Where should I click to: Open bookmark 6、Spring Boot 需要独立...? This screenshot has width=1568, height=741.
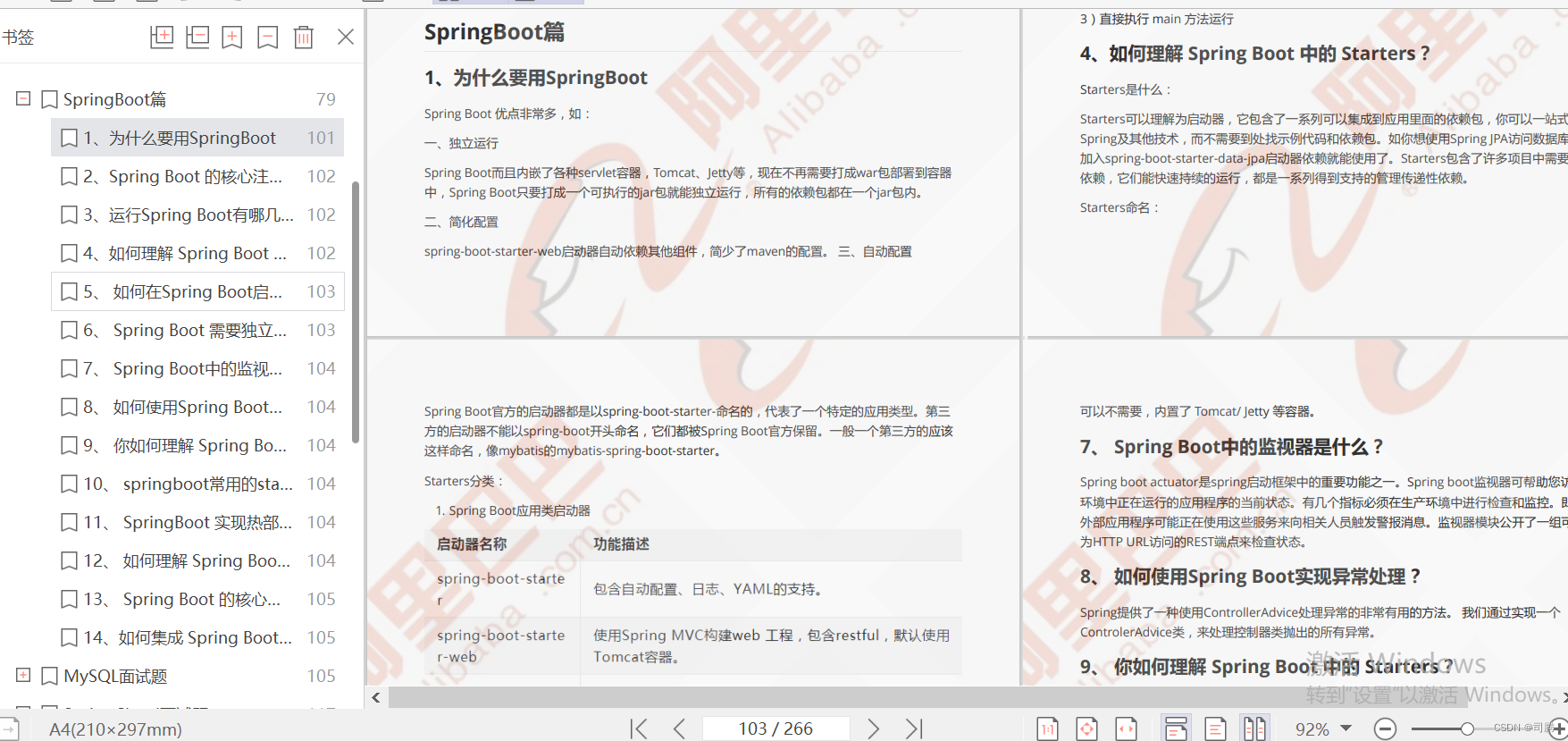pos(197,330)
